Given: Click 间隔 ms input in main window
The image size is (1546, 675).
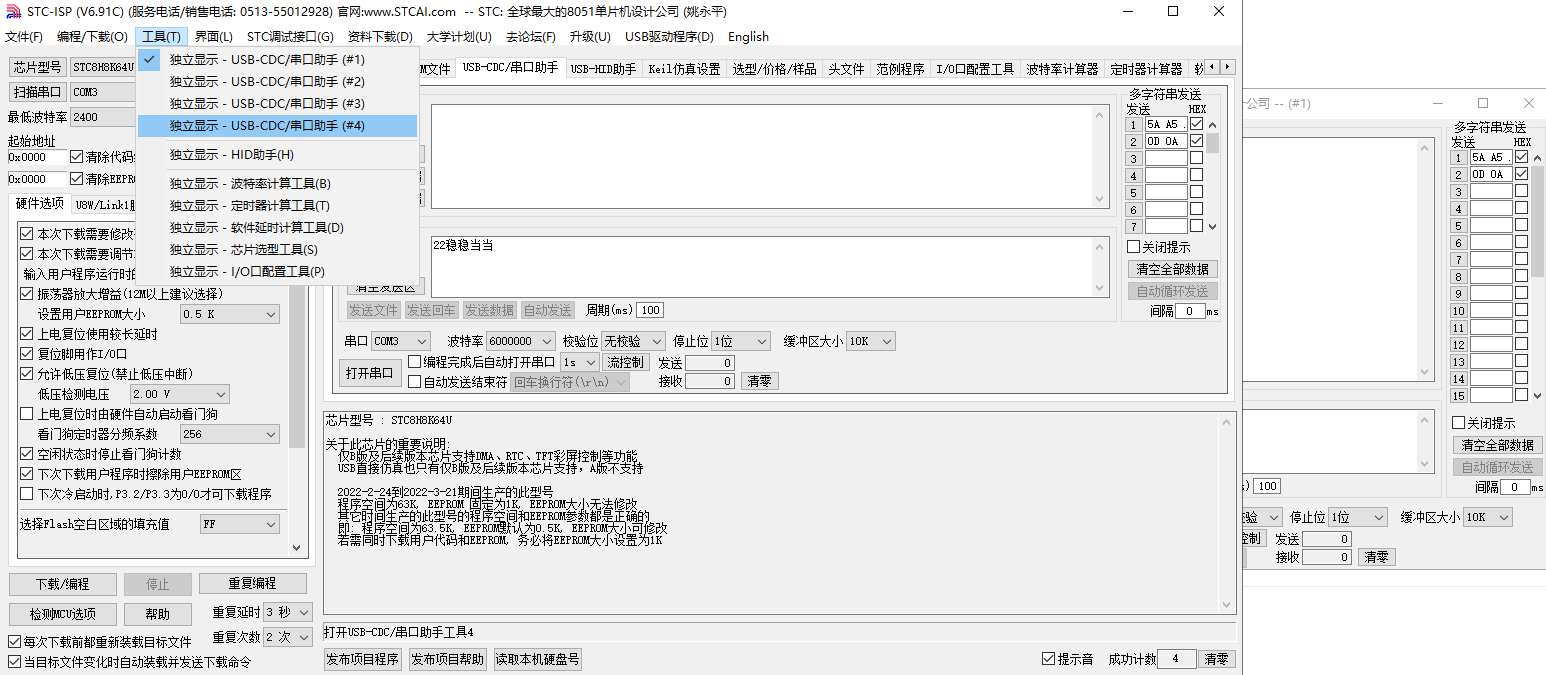Looking at the screenshot, I should point(1189,311).
